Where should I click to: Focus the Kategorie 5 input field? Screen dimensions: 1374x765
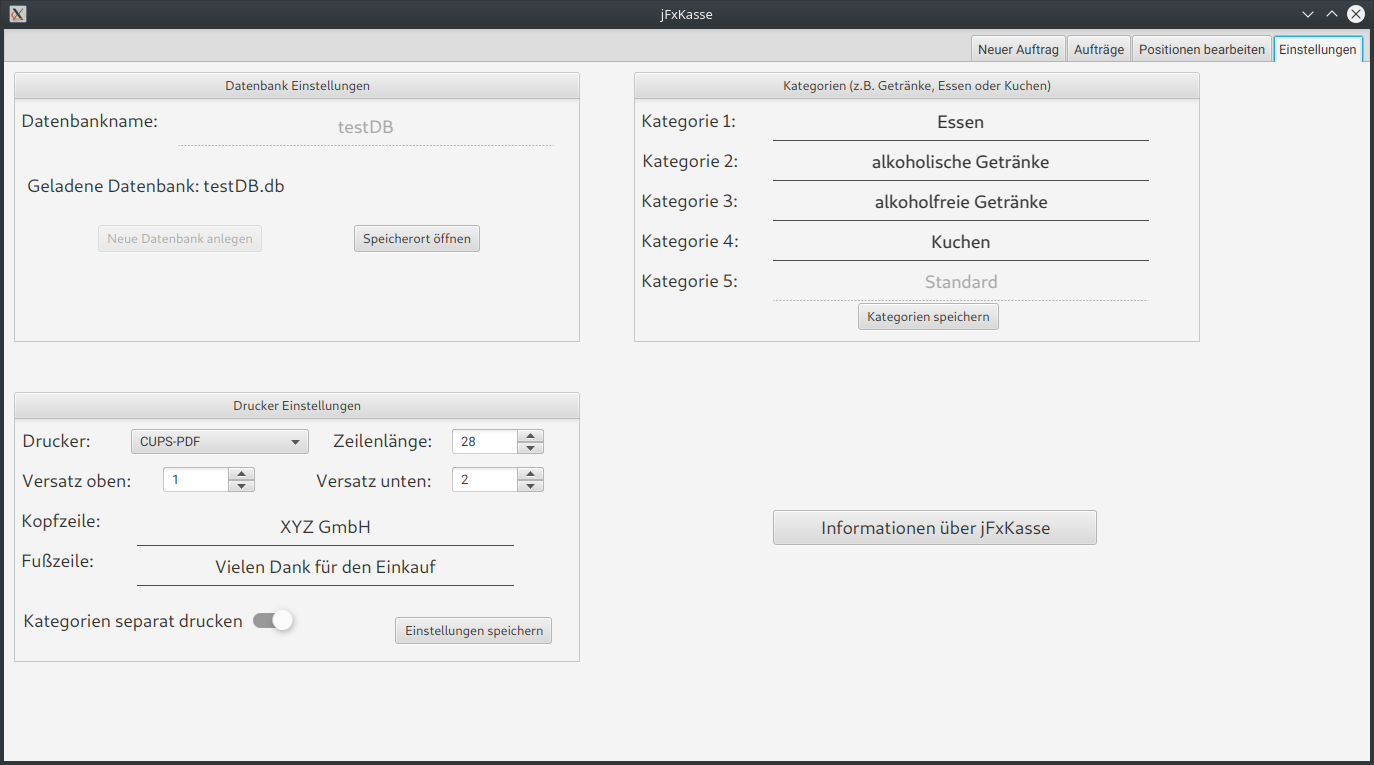point(960,282)
